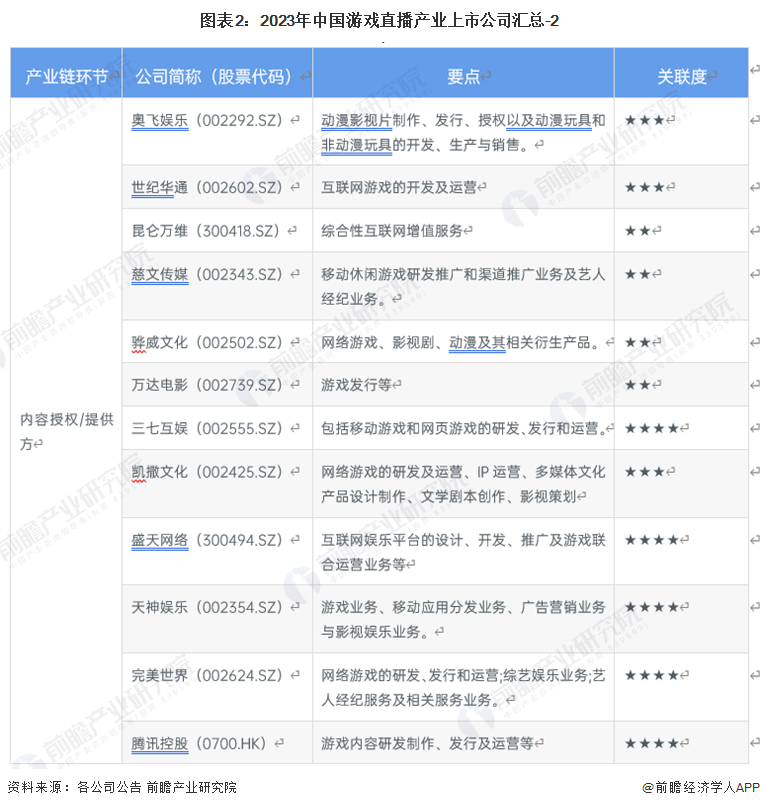Click the star rating in 世纪华通 row

tap(645, 188)
